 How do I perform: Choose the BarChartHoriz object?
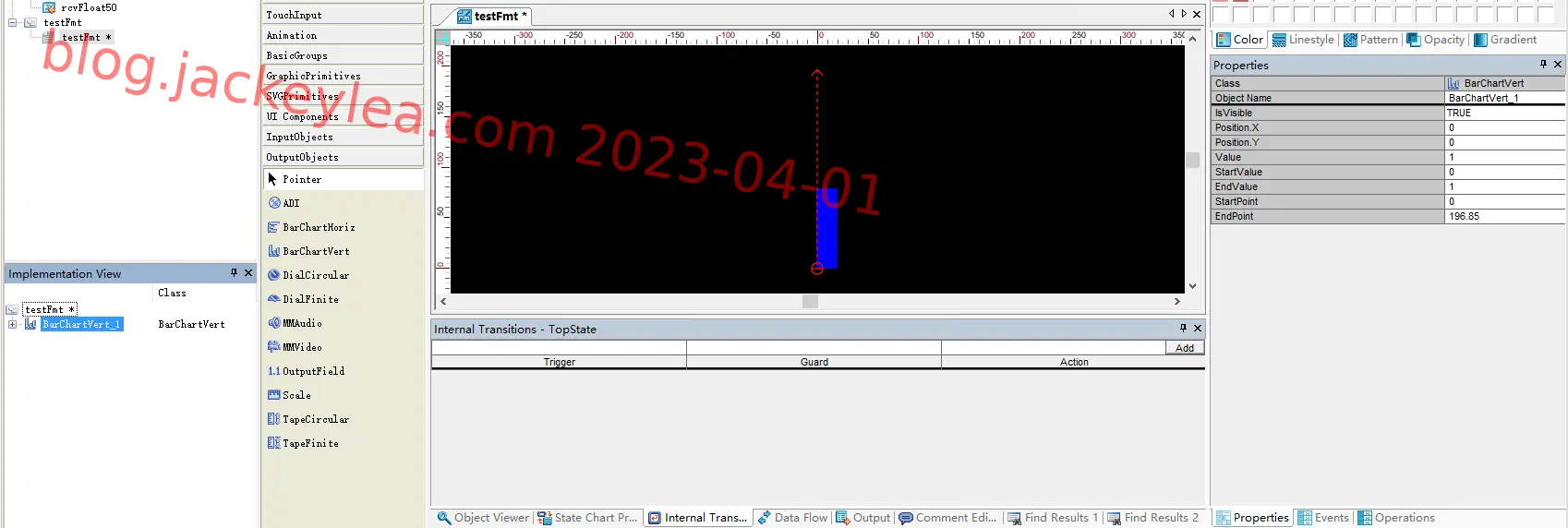click(311, 227)
